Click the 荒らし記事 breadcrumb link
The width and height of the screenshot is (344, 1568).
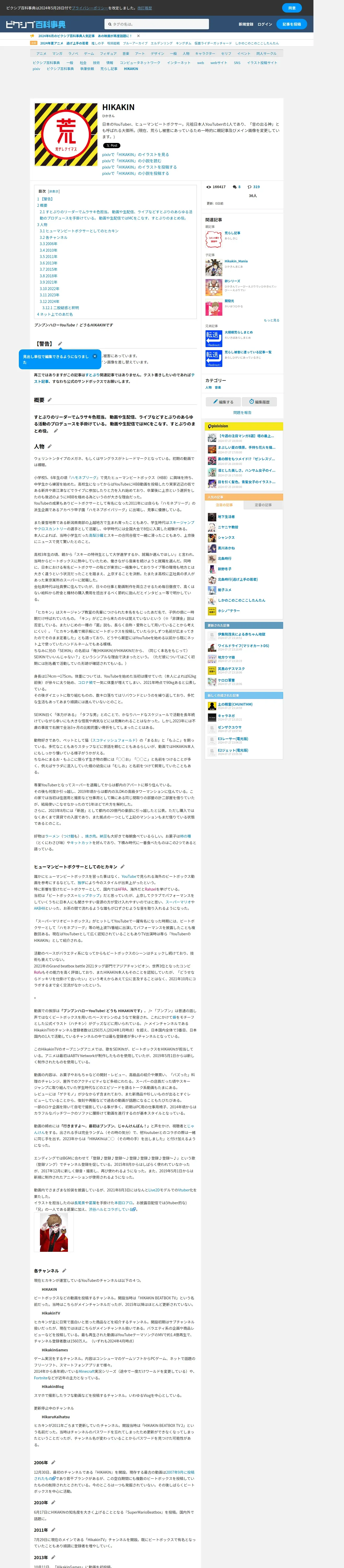point(109,69)
